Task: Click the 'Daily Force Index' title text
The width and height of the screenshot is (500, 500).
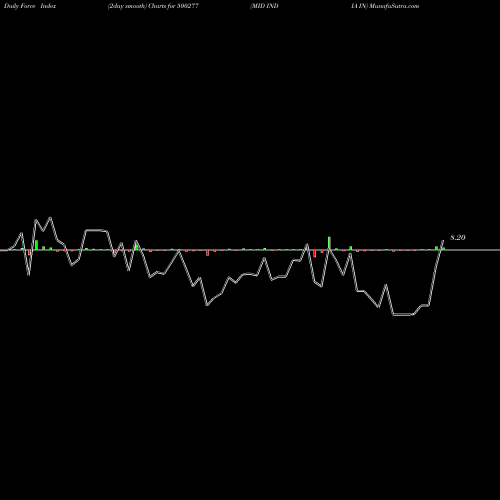Action: tap(30, 6)
